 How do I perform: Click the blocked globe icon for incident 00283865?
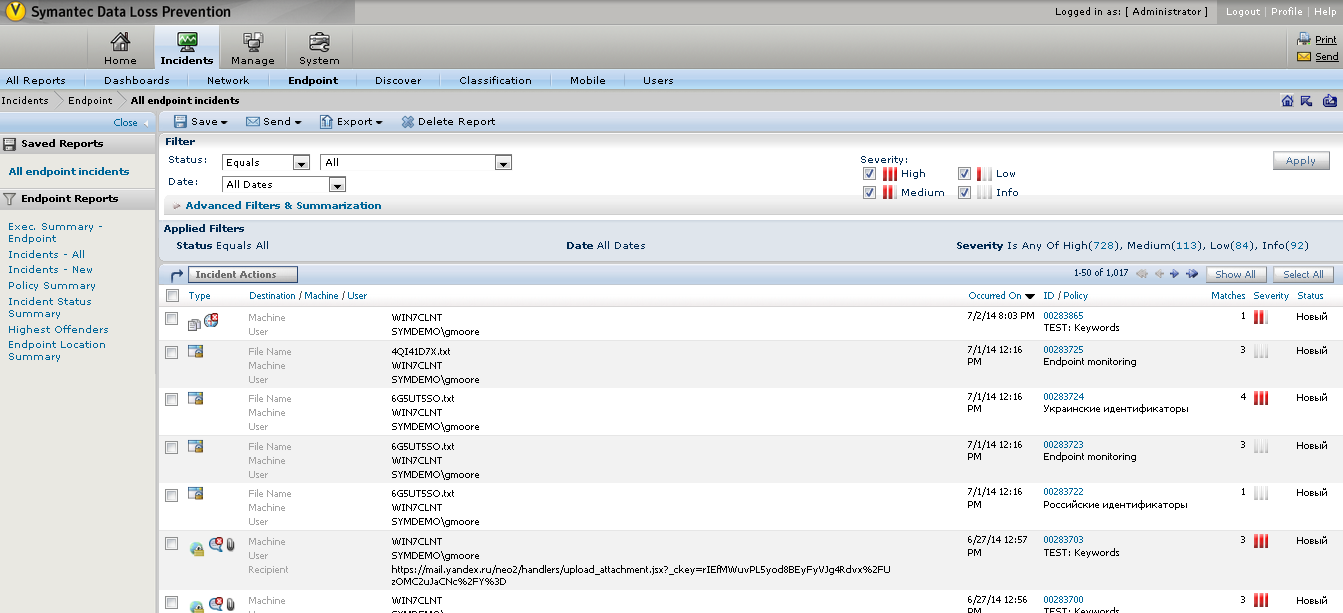pos(211,320)
